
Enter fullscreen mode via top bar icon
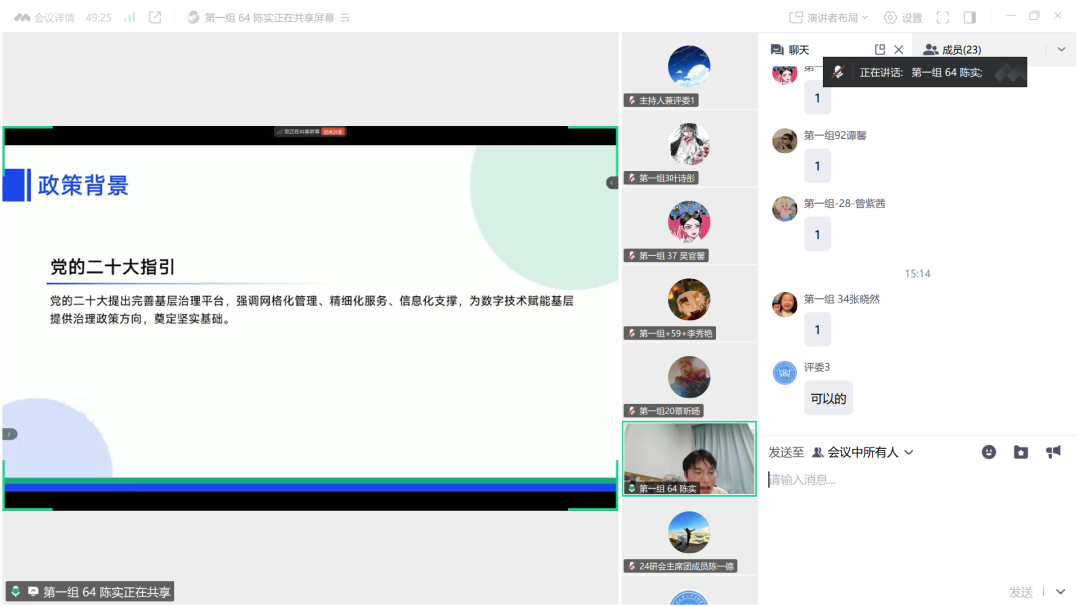tap(942, 18)
